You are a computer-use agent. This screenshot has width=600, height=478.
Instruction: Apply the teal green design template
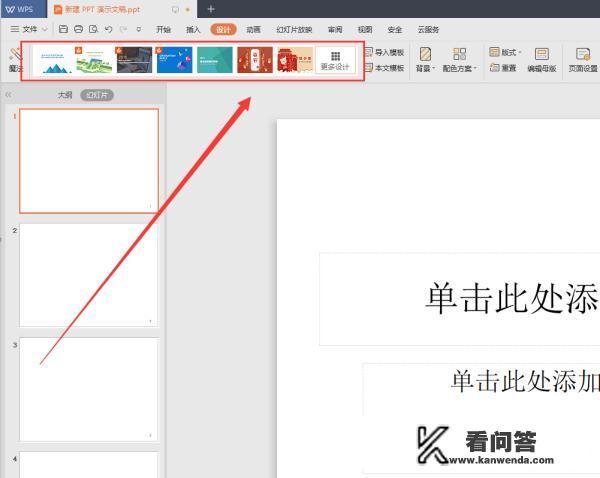pyautogui.click(x=215, y=60)
